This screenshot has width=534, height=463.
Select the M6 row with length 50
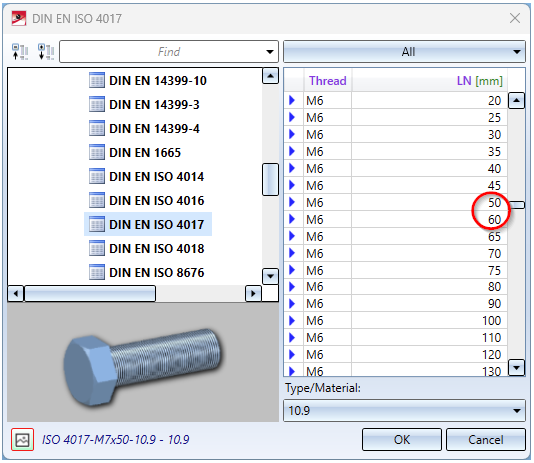pyautogui.click(x=395, y=203)
